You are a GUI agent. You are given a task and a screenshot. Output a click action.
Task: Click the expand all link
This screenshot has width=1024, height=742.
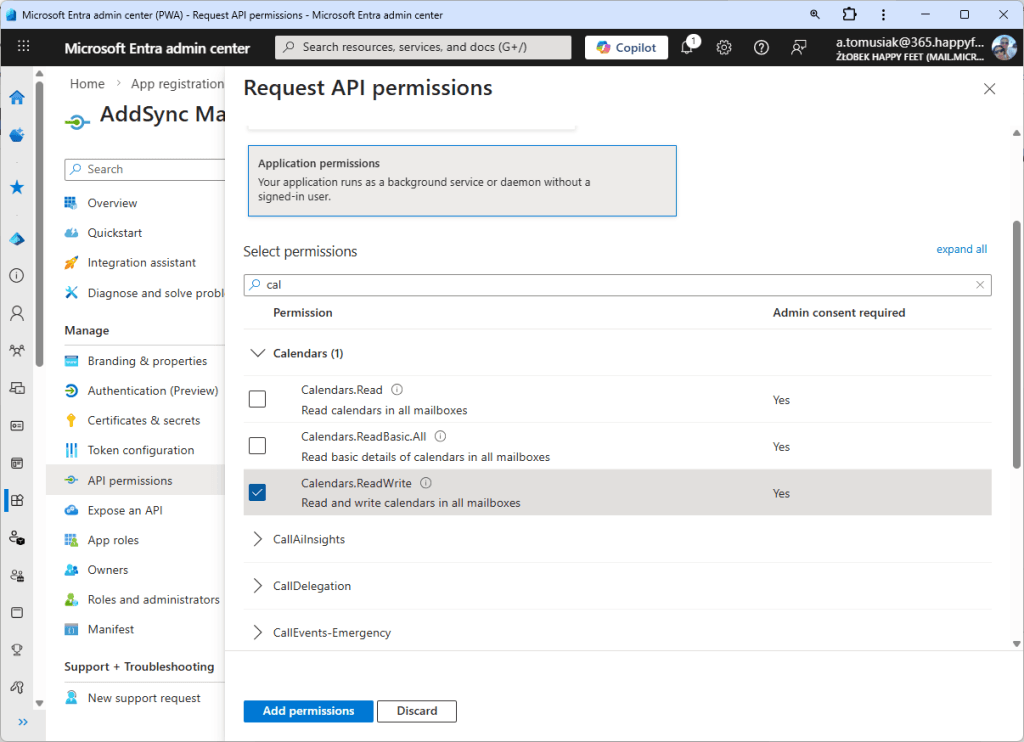[961, 249]
